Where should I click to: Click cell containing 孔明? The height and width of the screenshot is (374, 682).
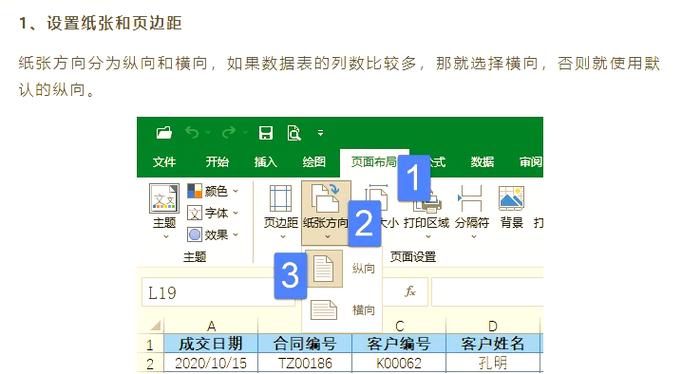(x=493, y=363)
